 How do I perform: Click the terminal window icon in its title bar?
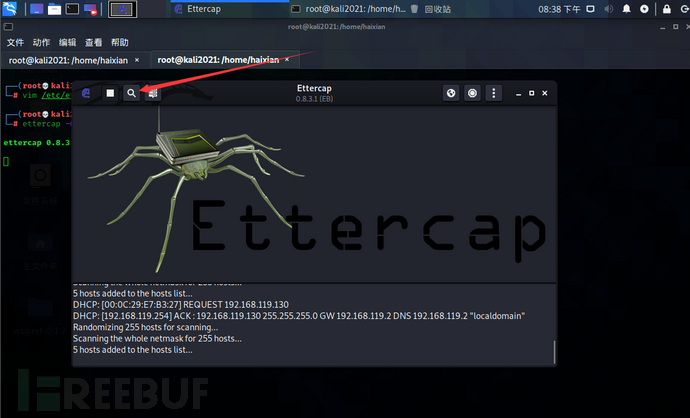point(8,27)
